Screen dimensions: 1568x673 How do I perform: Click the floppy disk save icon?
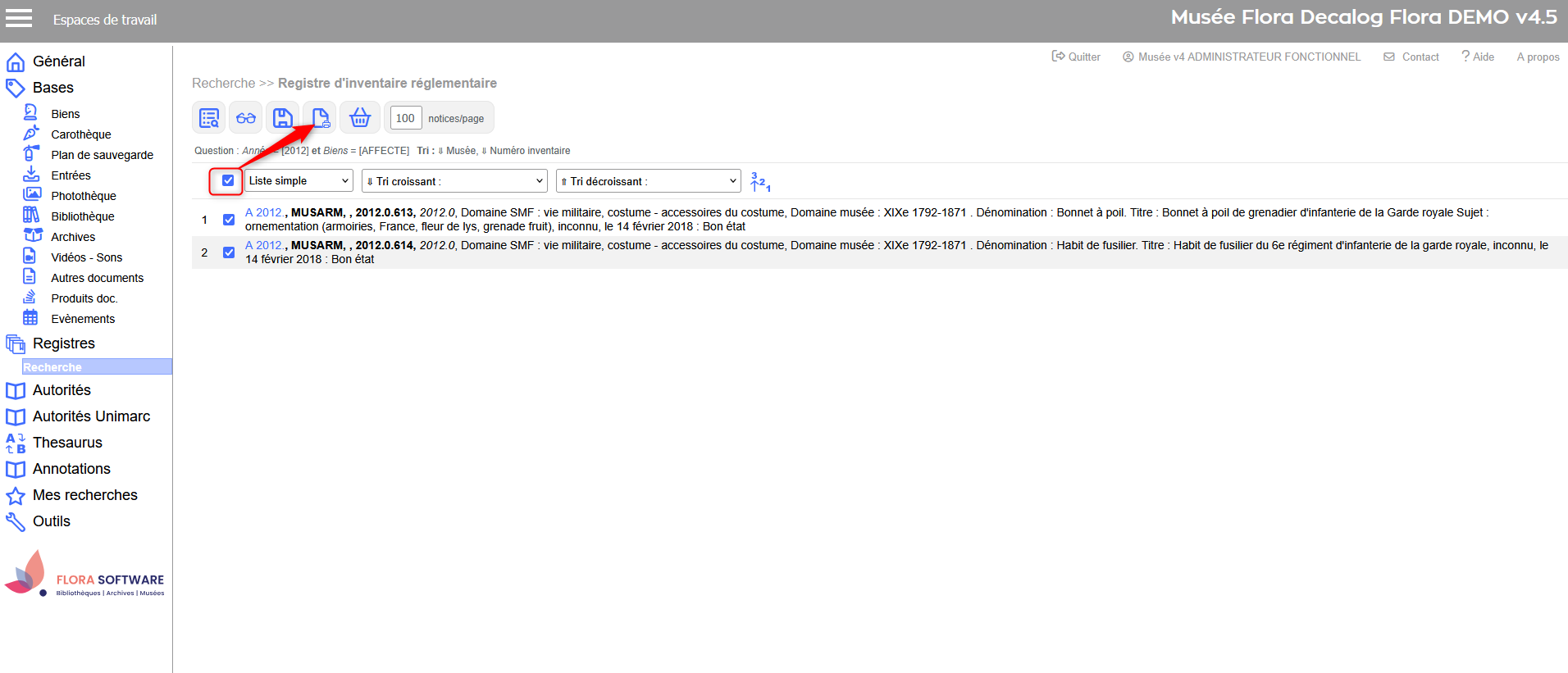(283, 118)
